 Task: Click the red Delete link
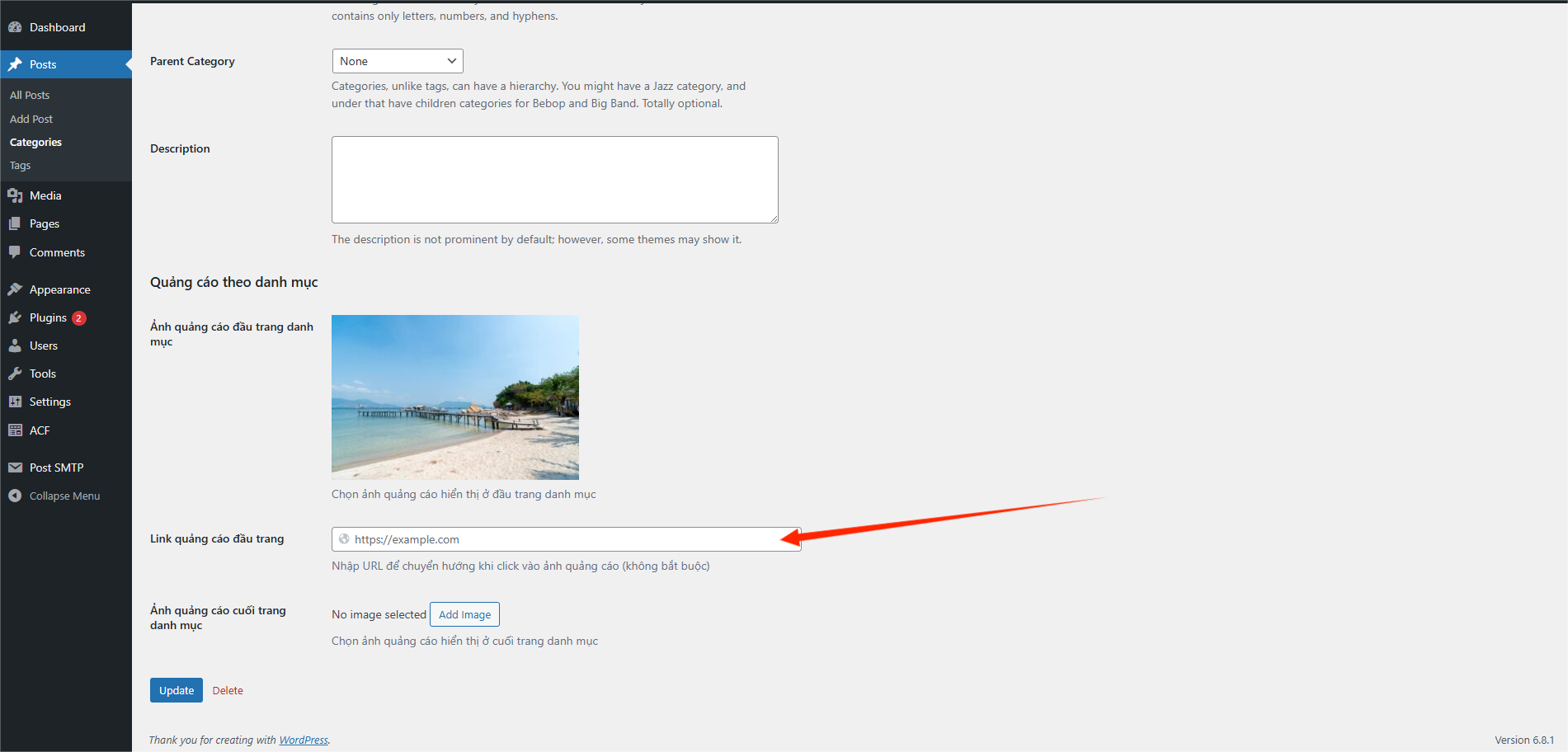point(228,690)
